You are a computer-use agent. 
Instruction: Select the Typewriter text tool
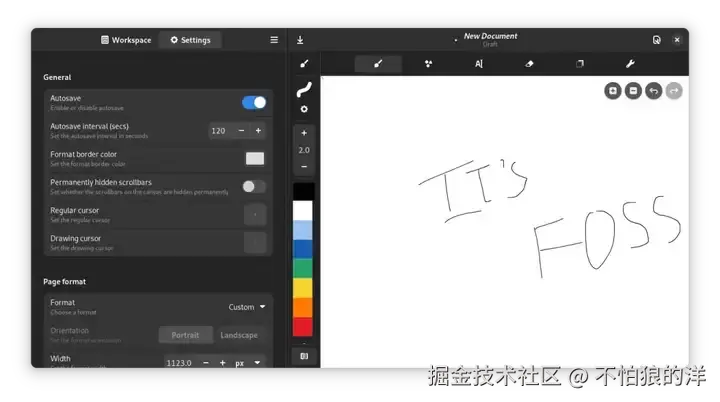[479, 64]
